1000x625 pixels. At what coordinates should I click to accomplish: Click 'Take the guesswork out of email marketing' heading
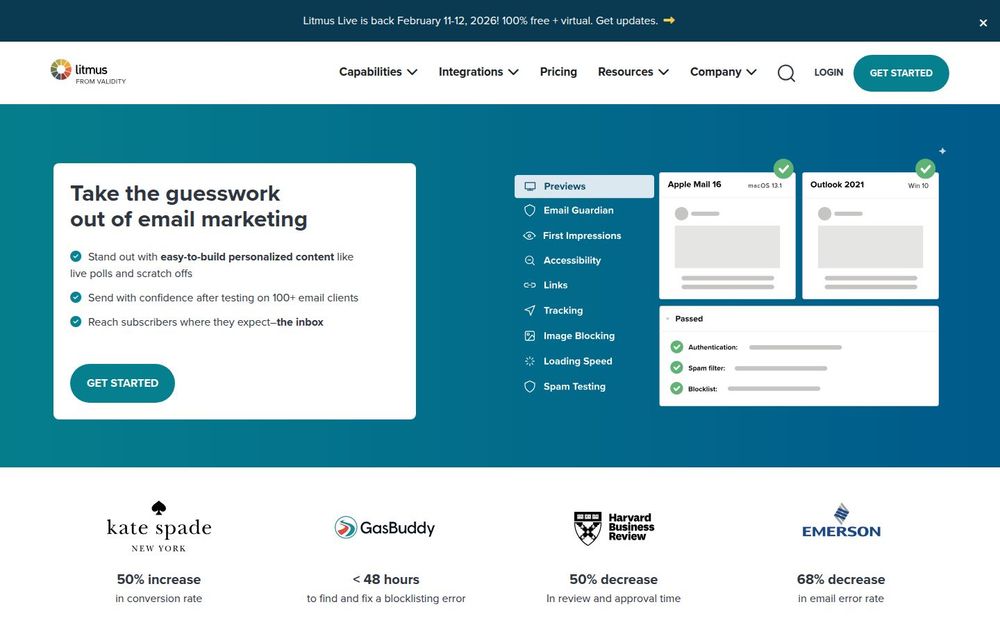[189, 206]
